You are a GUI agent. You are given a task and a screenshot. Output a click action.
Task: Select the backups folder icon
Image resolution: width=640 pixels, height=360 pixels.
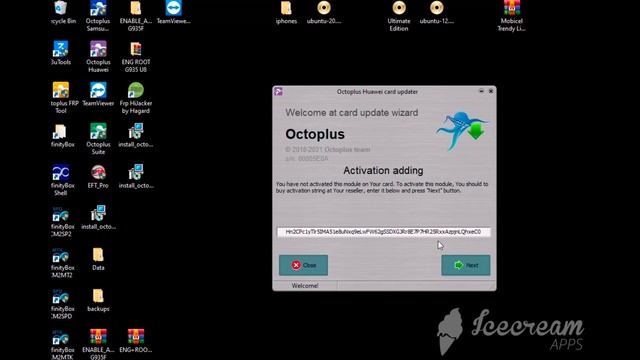click(98, 300)
